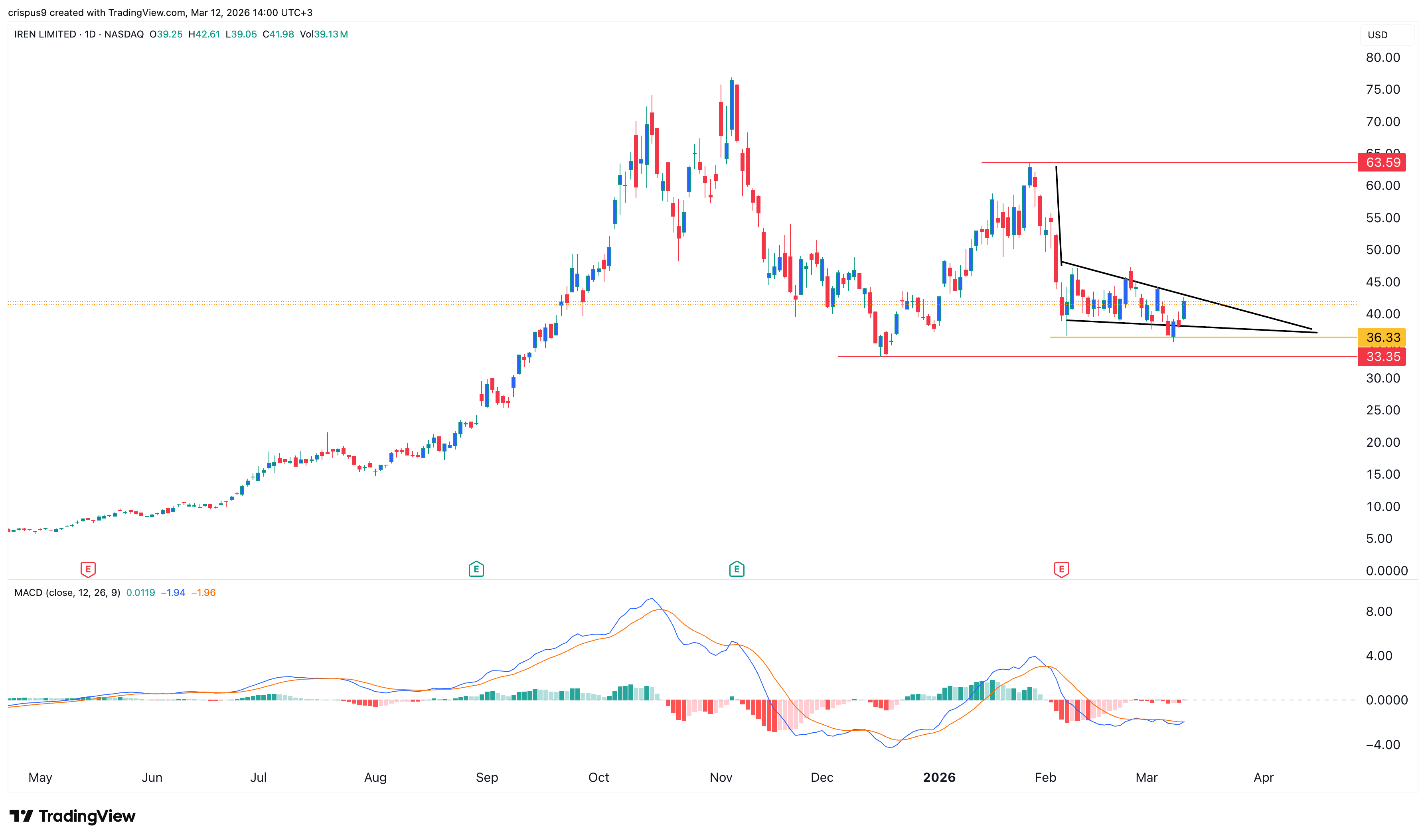This screenshot has height=840, width=1426.
Task: Click the green earnings marker near September
Action: tap(476, 569)
